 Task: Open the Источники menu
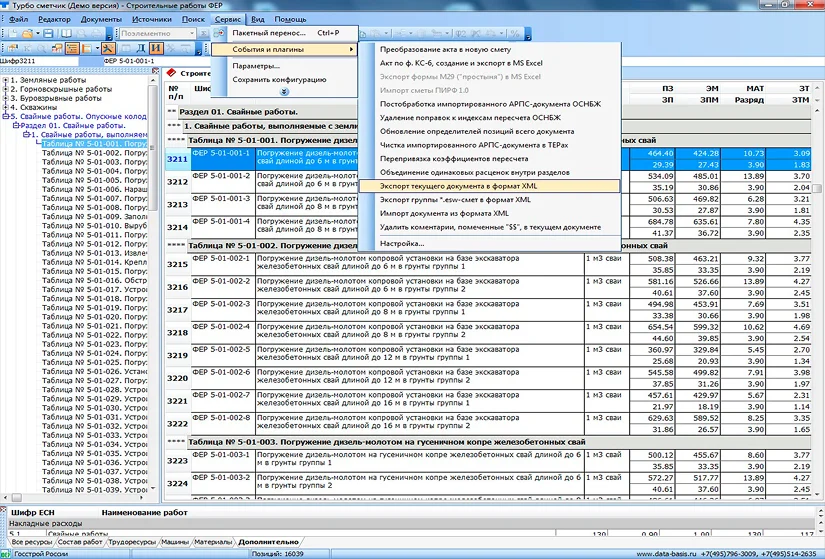coord(152,19)
